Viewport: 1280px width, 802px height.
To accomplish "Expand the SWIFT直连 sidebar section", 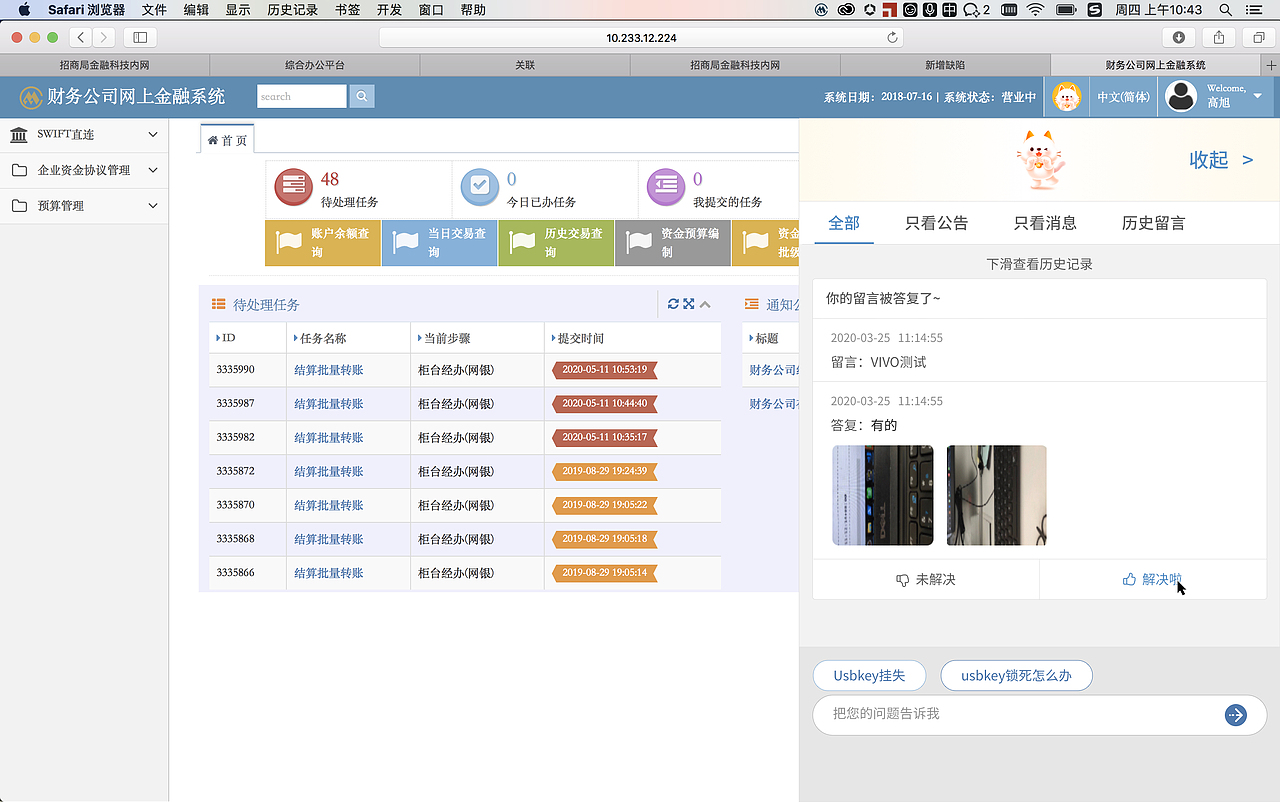I will point(84,134).
